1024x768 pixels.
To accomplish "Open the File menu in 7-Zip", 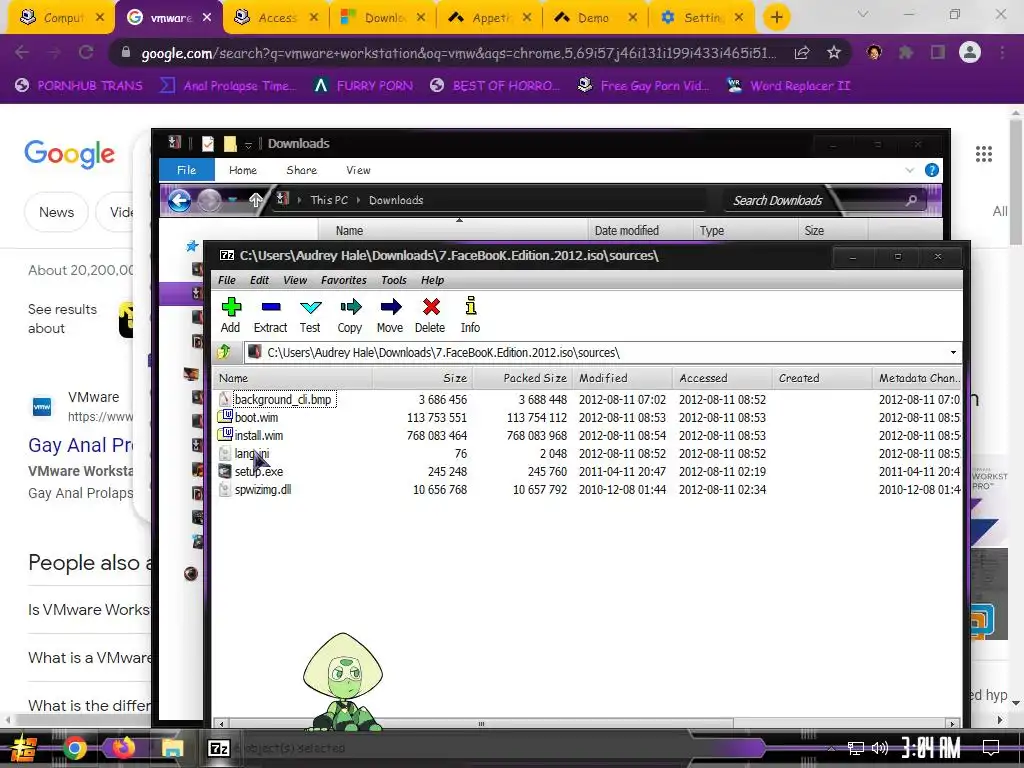I will click(x=227, y=280).
